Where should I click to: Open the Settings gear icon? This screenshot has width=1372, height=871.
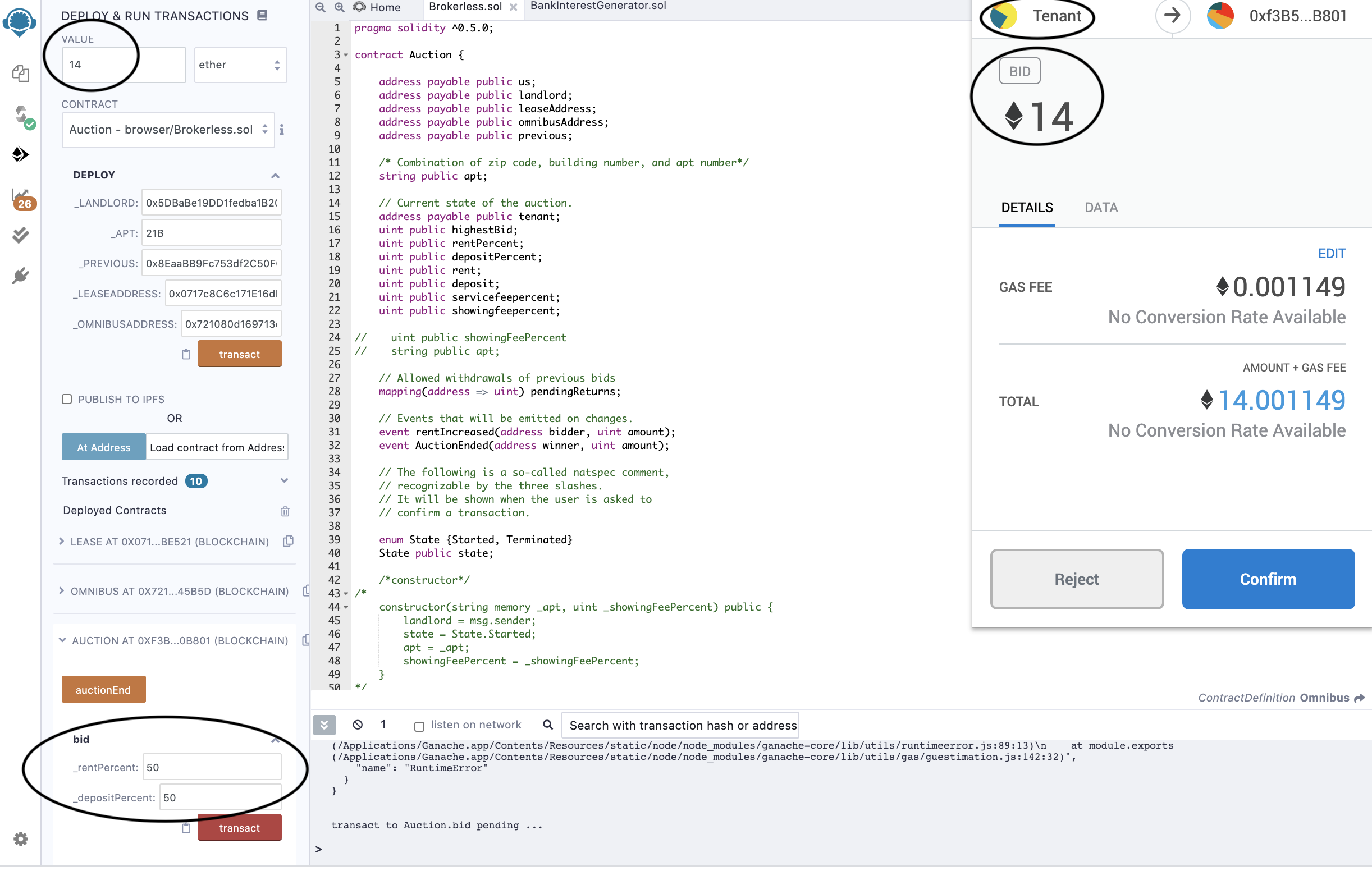tap(21, 838)
